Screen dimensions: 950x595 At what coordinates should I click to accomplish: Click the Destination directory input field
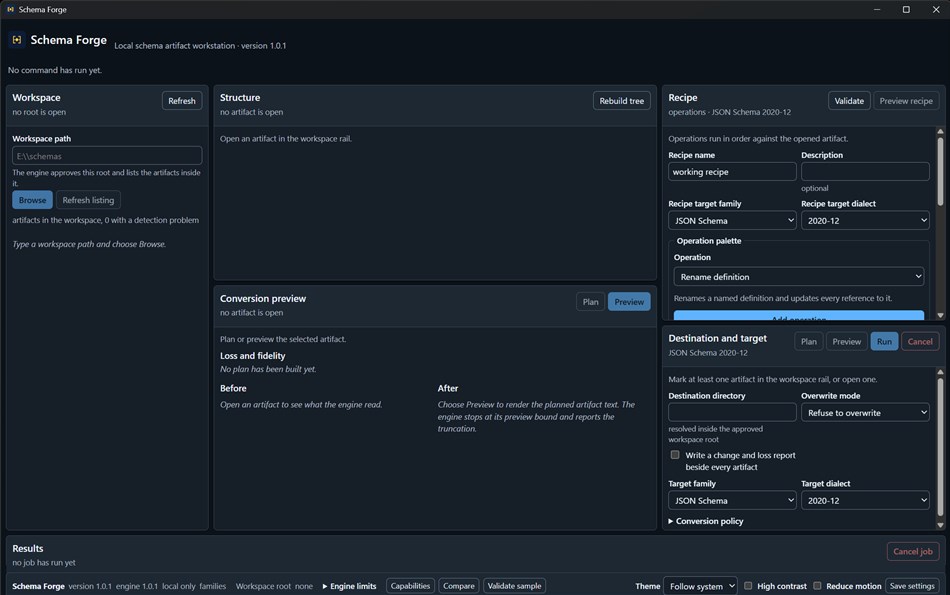pos(732,412)
